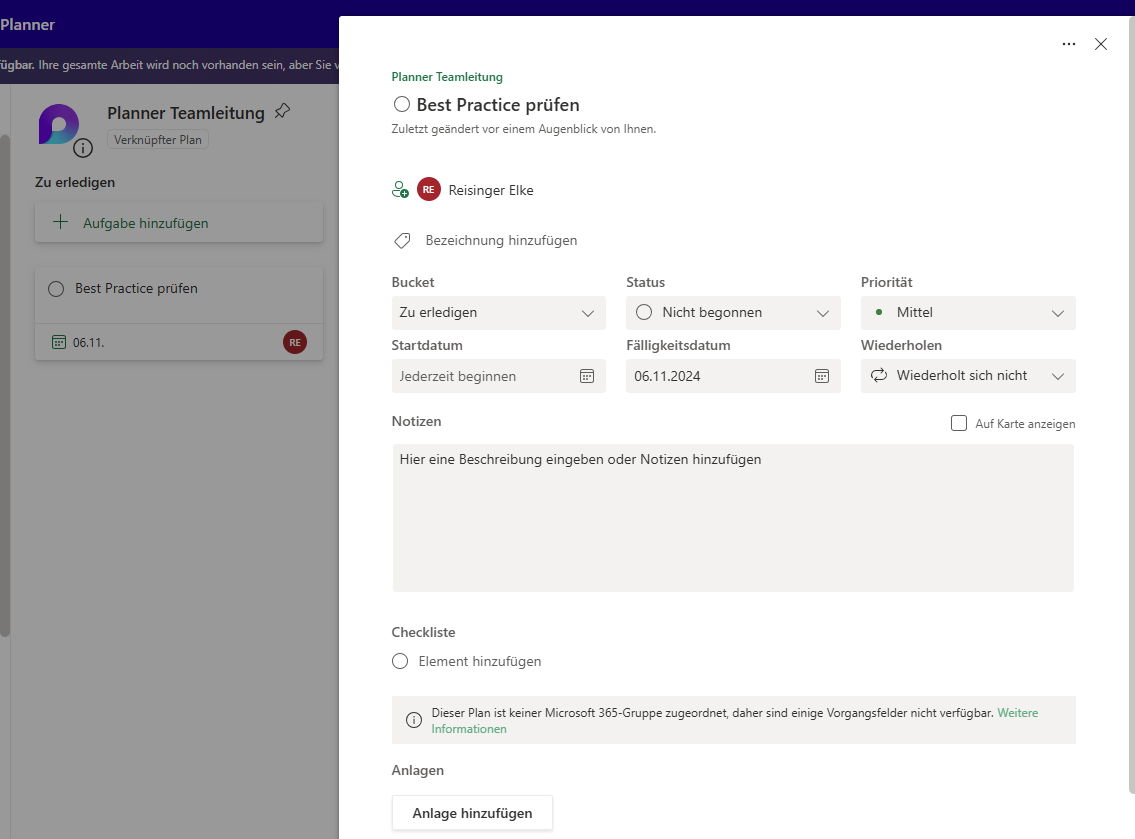Click the Planner app title in header
Image resolution: width=1135 pixels, height=839 pixels.
point(28,25)
